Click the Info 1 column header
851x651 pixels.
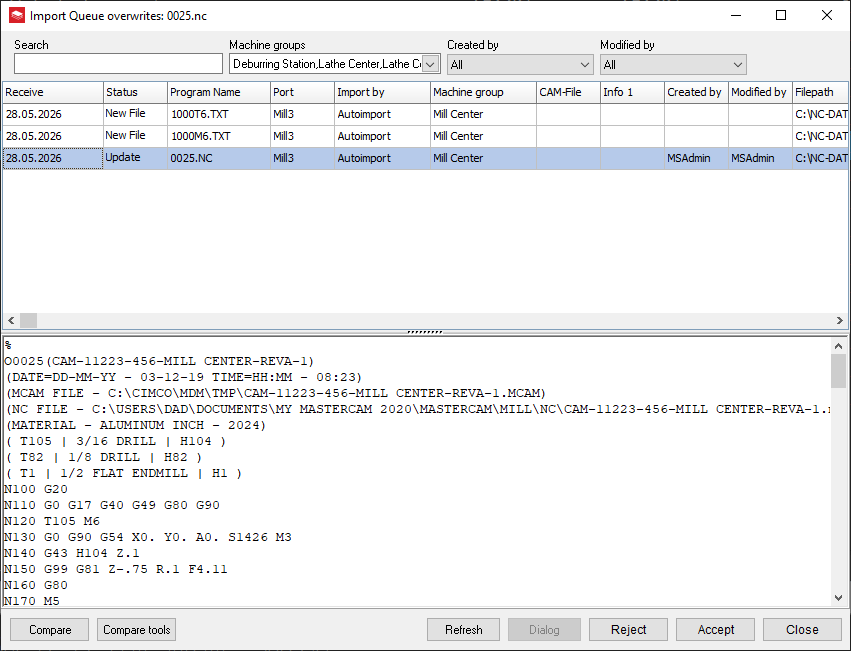632,92
